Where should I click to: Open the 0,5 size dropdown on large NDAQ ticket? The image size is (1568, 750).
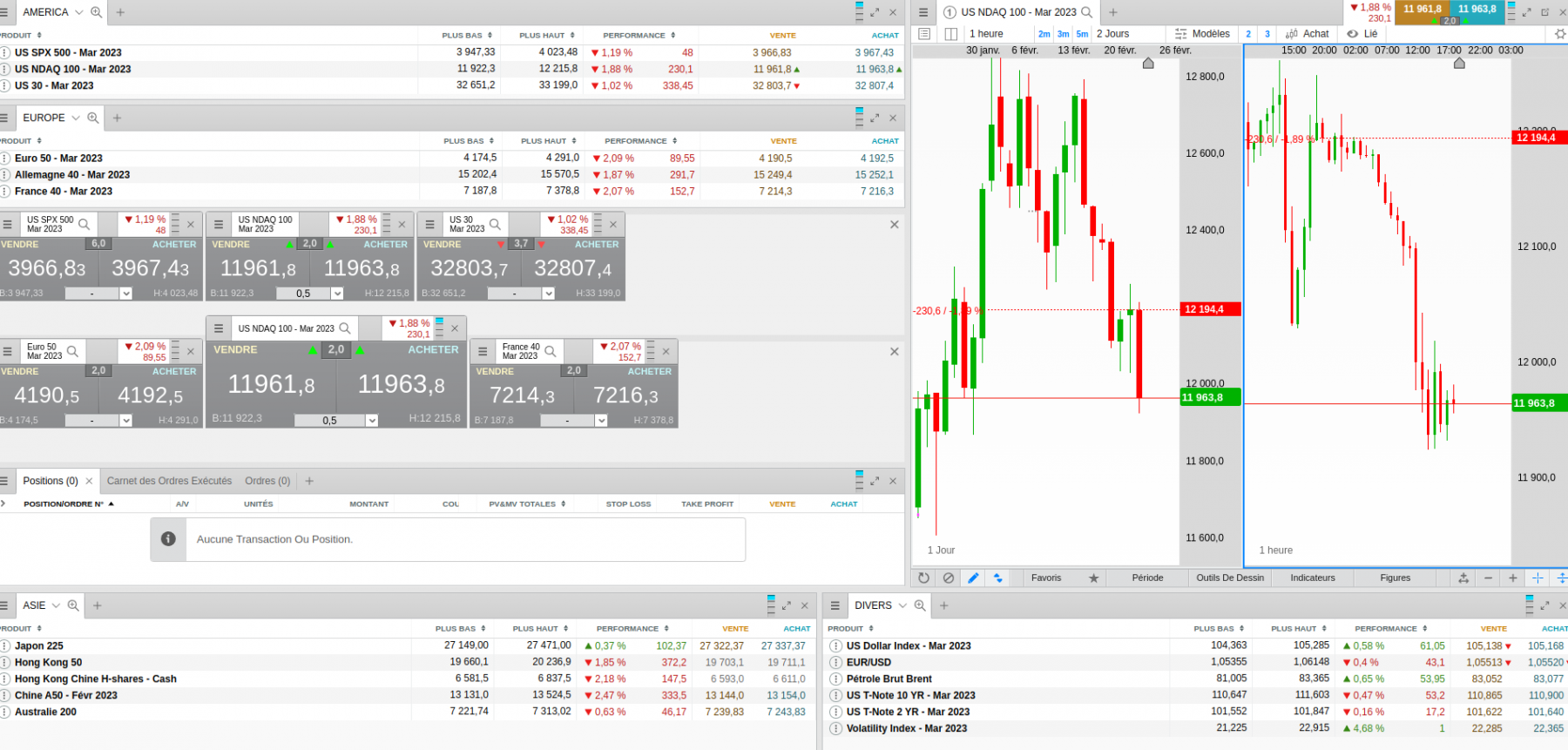tap(372, 421)
